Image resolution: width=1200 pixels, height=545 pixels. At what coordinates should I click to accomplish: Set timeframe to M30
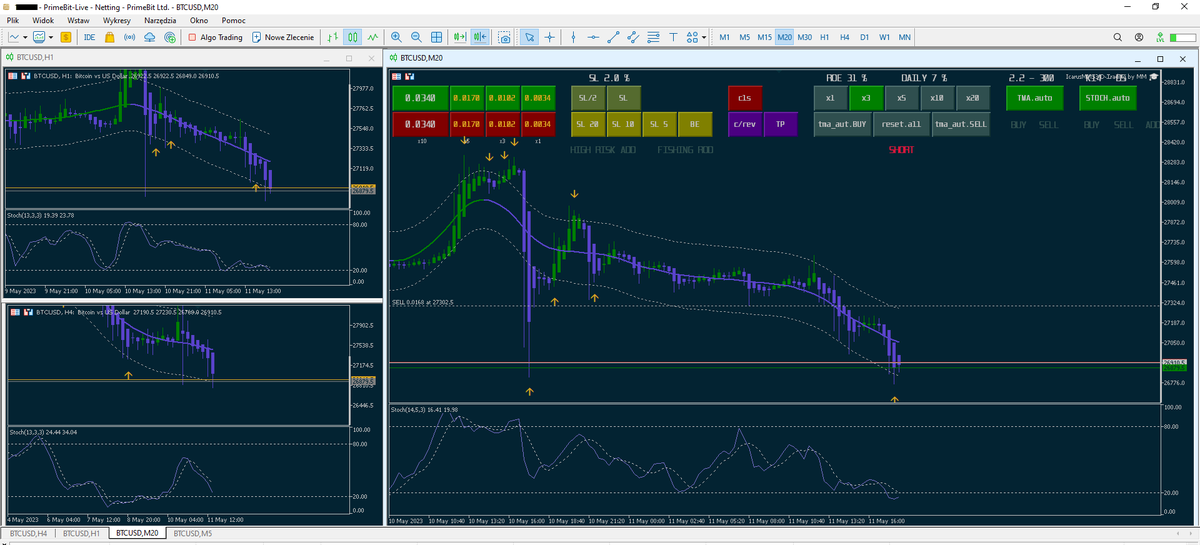click(805, 37)
